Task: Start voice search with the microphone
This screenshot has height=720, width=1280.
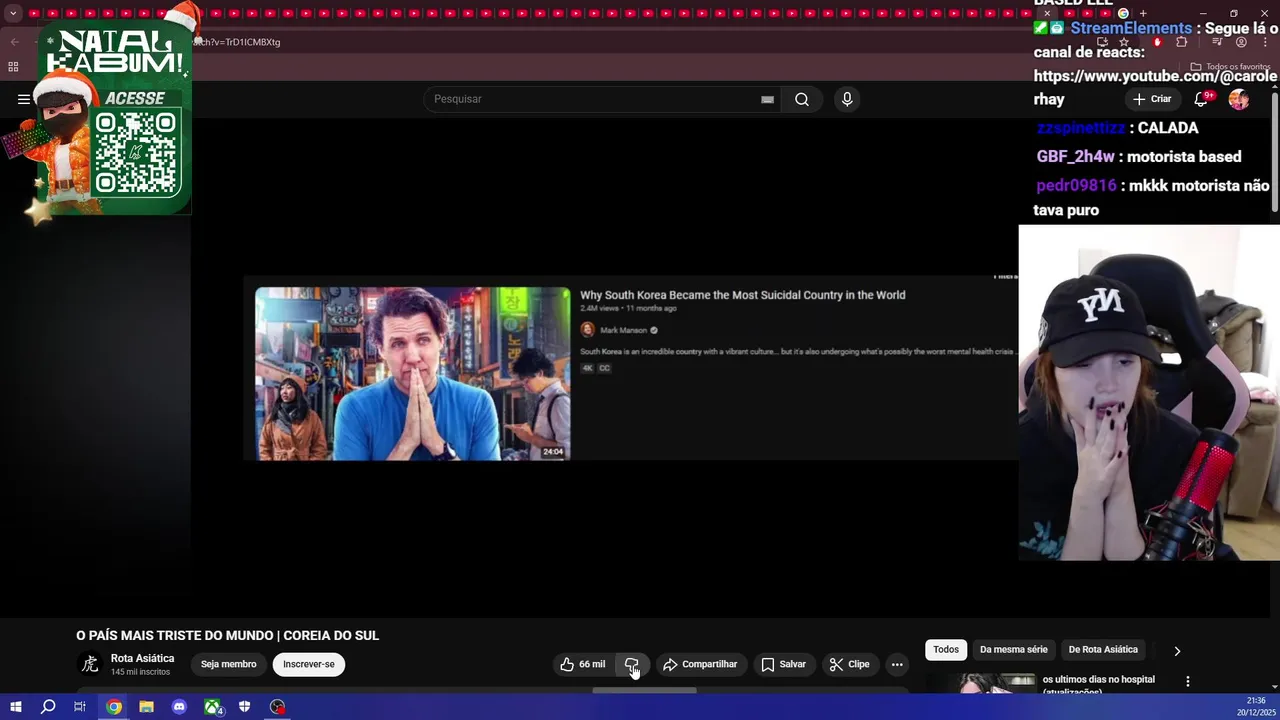Action: pyautogui.click(x=847, y=99)
